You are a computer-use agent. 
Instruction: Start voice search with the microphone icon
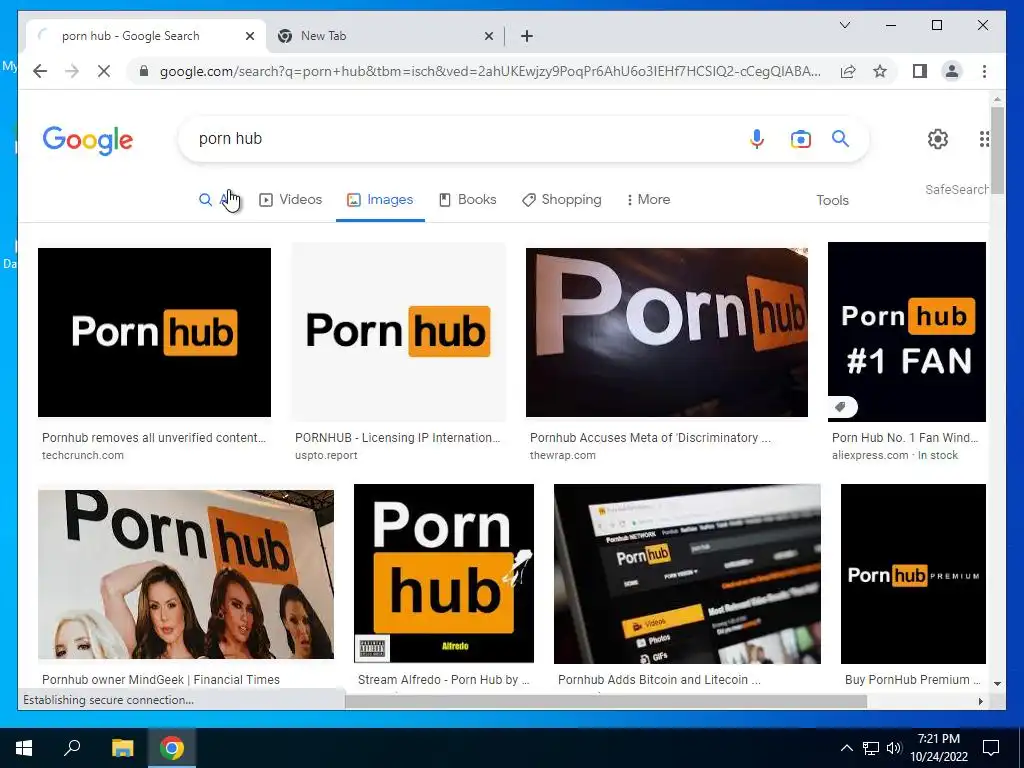756,138
